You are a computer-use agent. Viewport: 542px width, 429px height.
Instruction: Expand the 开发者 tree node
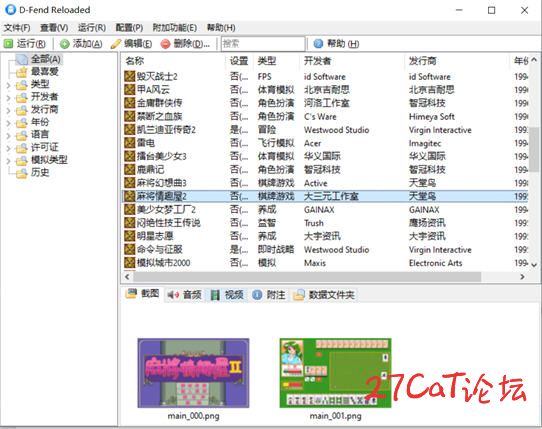point(9,97)
